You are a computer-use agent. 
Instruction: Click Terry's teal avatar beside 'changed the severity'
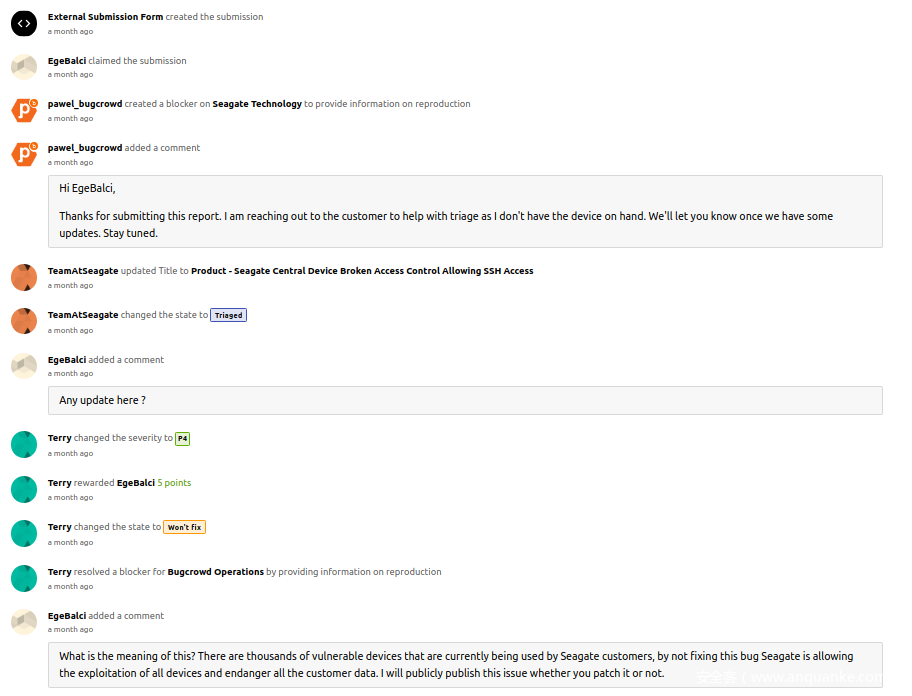pyautogui.click(x=24, y=444)
